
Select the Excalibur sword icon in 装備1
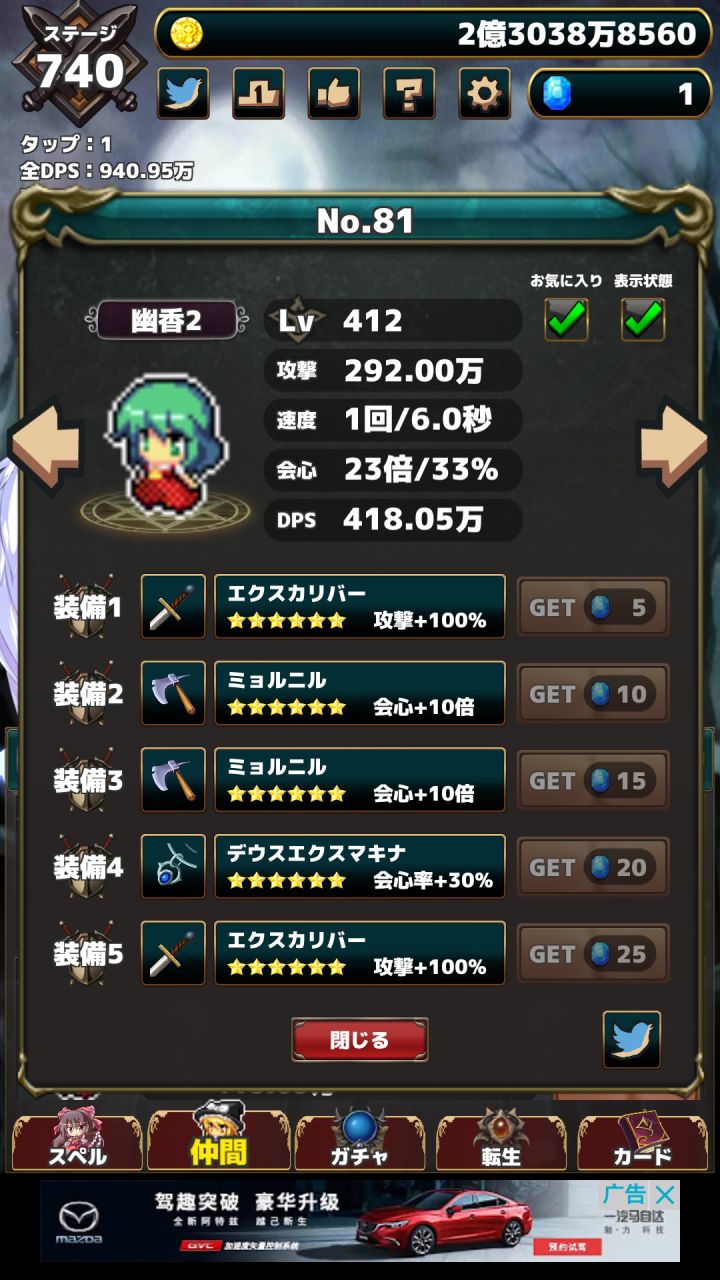click(173, 607)
